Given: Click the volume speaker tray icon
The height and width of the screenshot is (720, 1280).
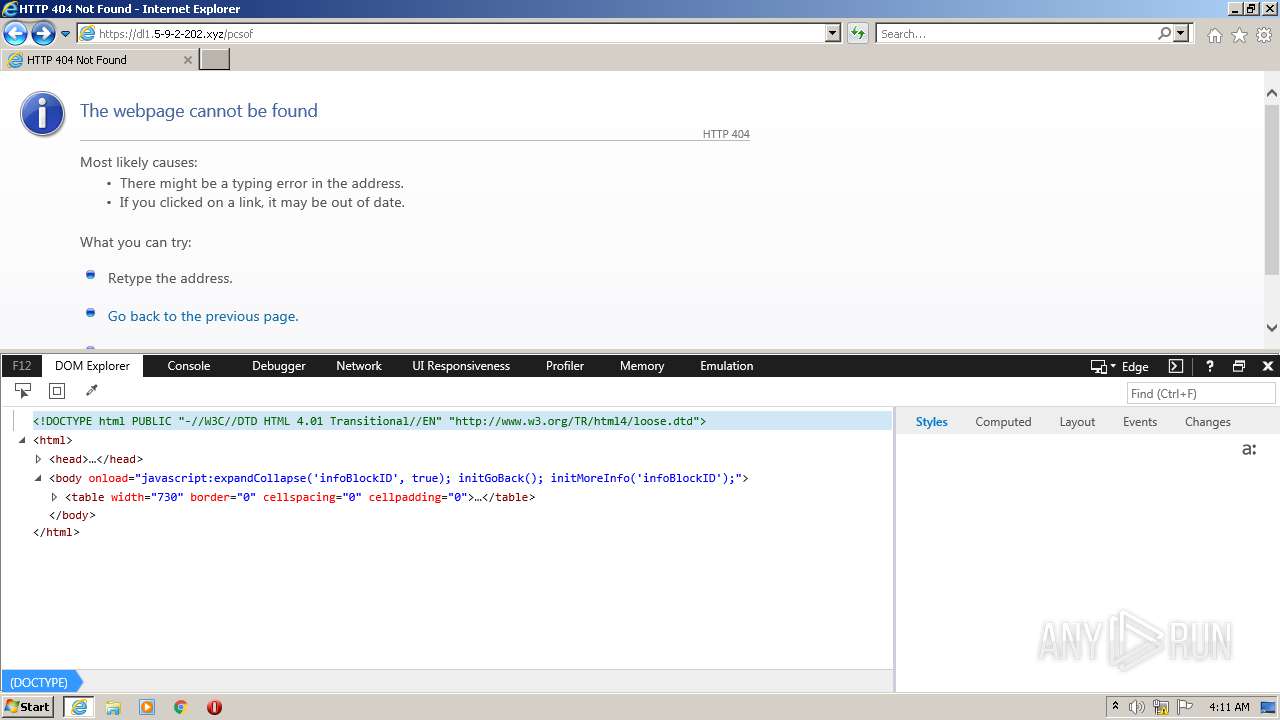Looking at the screenshot, I should [1137, 707].
